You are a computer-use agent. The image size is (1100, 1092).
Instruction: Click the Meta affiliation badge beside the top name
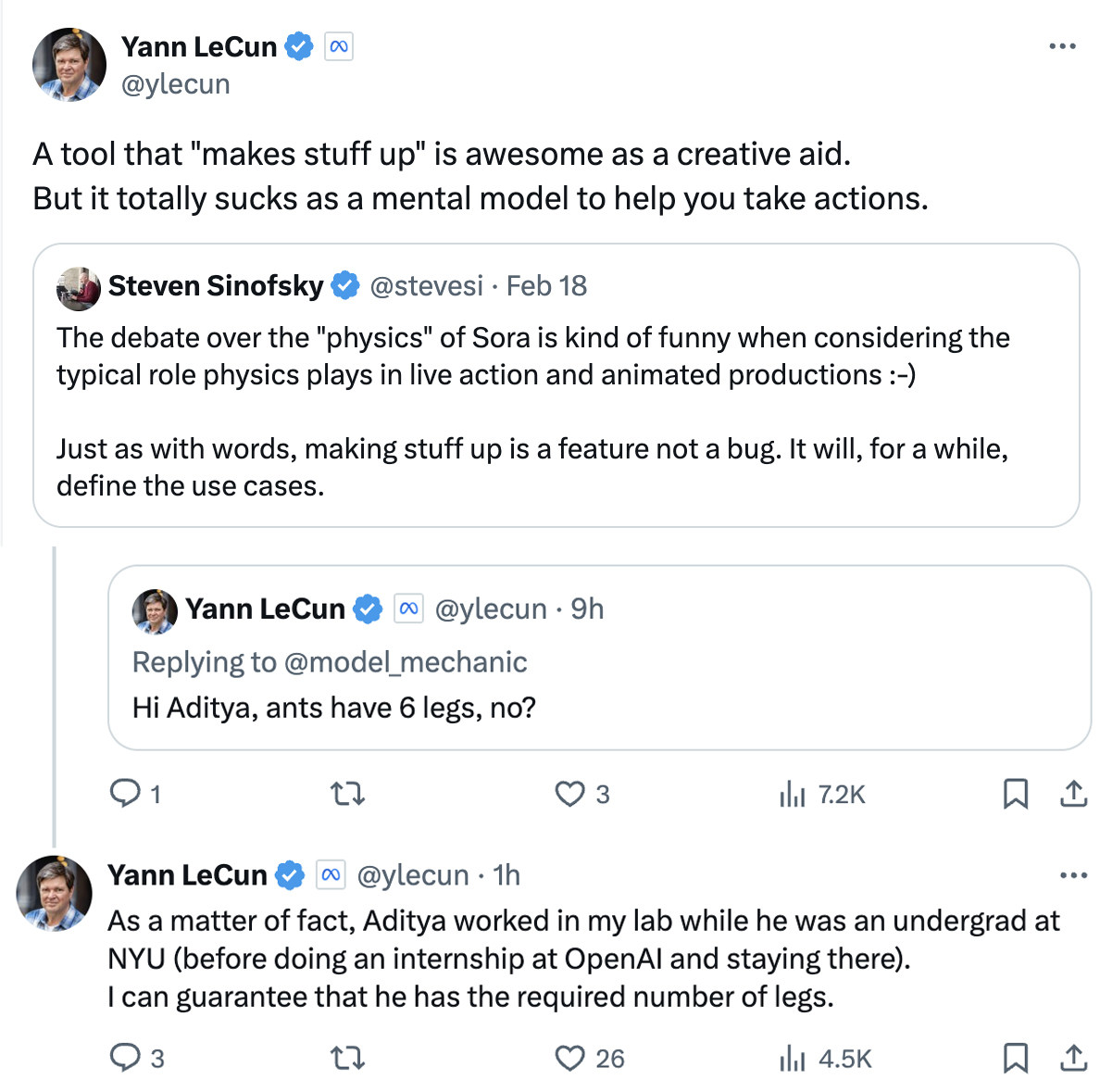(339, 46)
